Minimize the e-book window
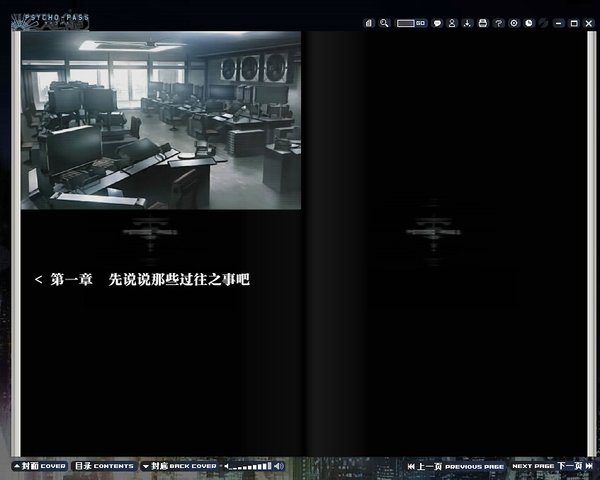Screen dimensions: 600x480 (559, 23)
